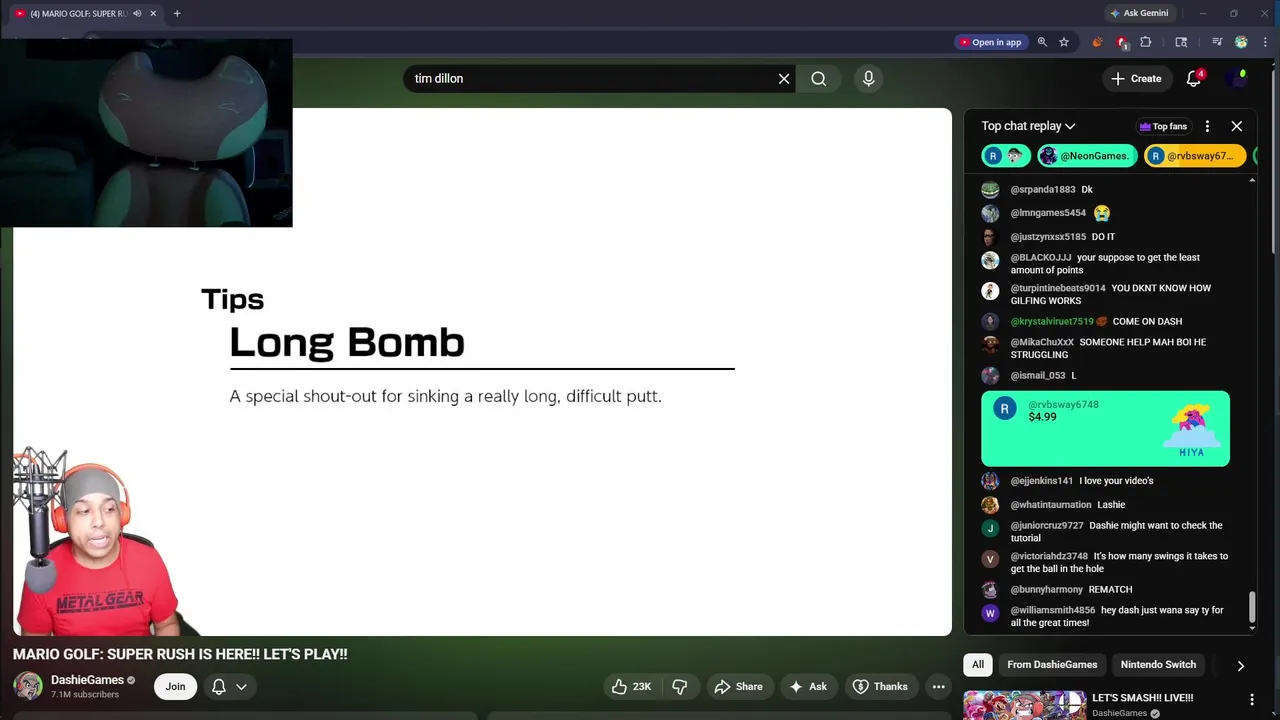Click the Top fans button
Viewport: 1280px width, 720px height.
[x=1162, y=126]
